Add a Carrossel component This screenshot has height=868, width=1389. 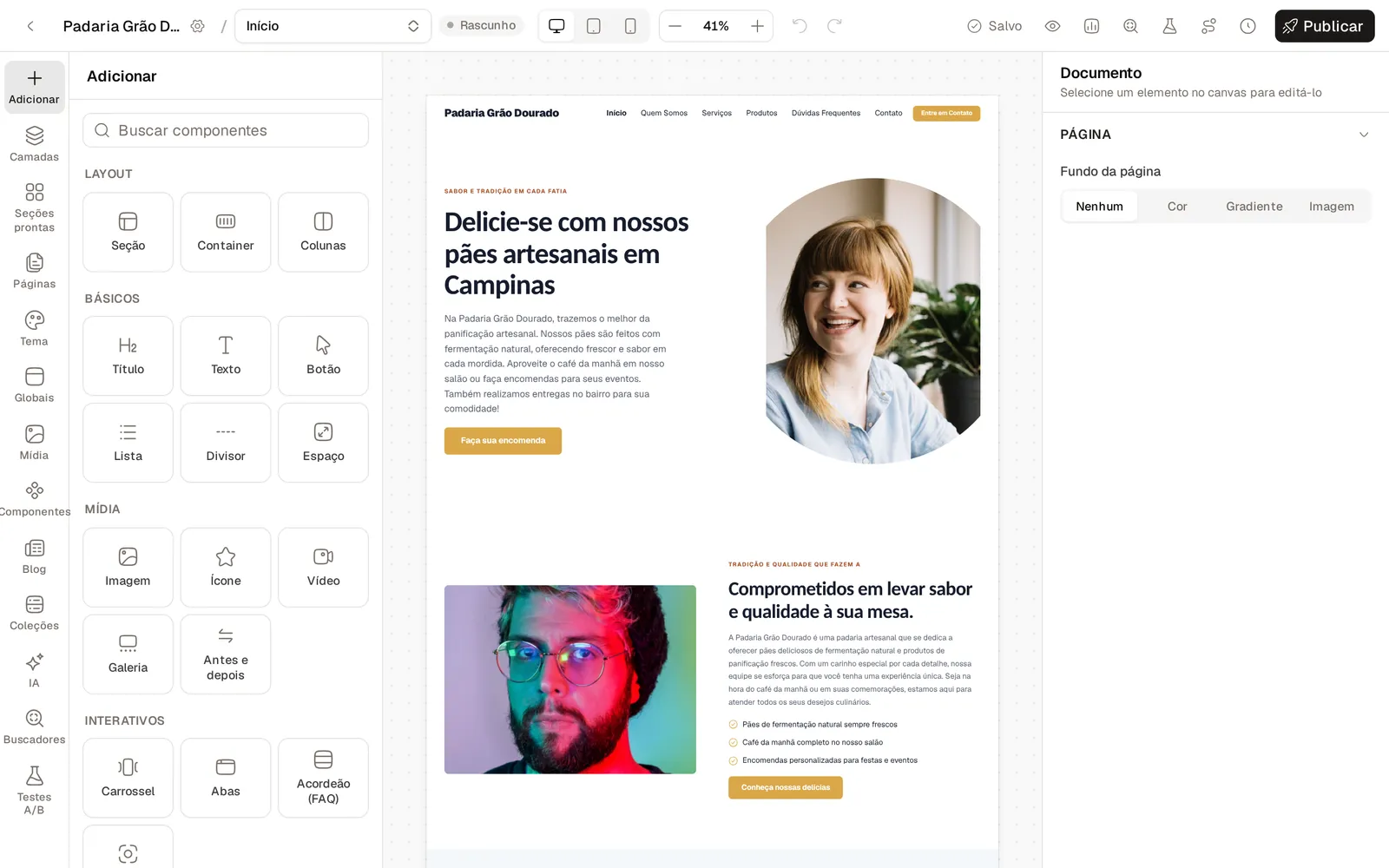pyautogui.click(x=128, y=778)
